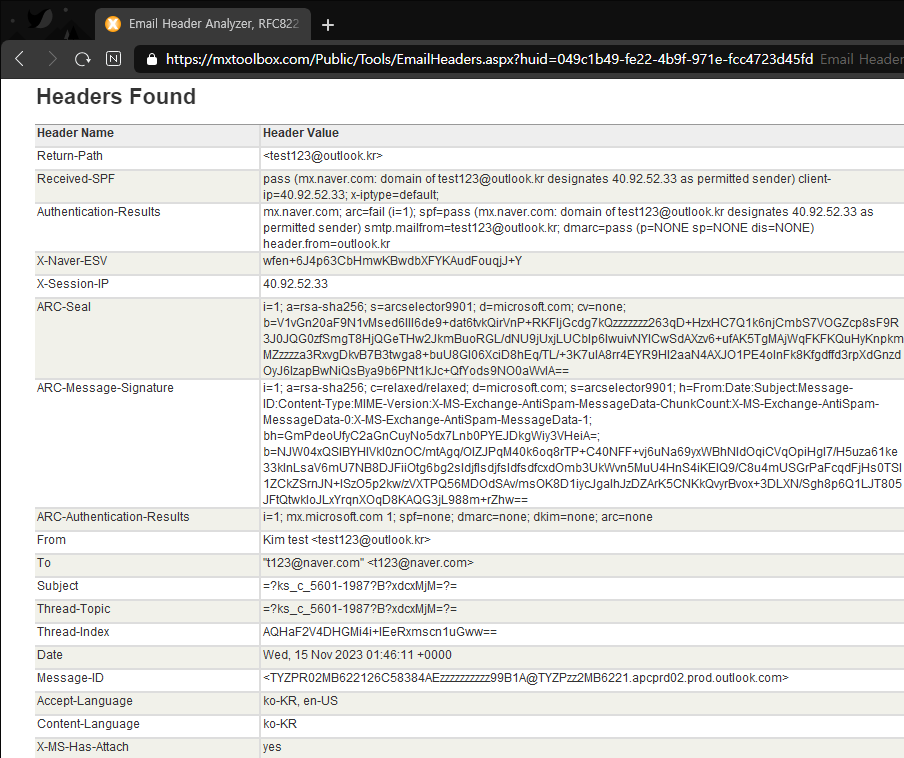Open the Notion extension icon in toolbar

coord(114,59)
